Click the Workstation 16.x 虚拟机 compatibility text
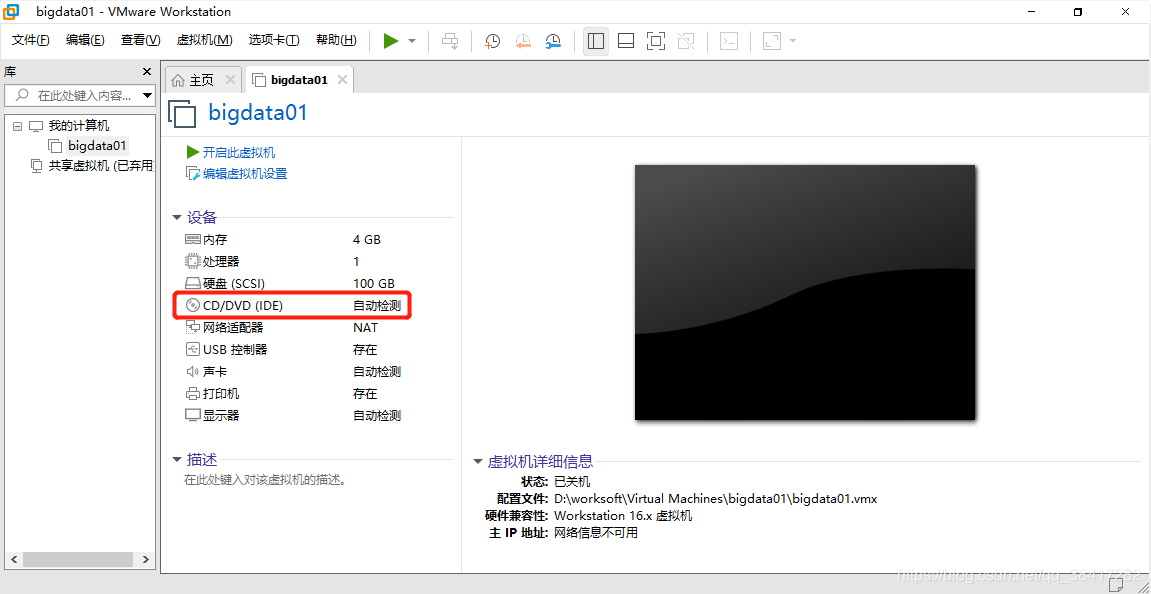The height and width of the screenshot is (594, 1151). [623, 515]
